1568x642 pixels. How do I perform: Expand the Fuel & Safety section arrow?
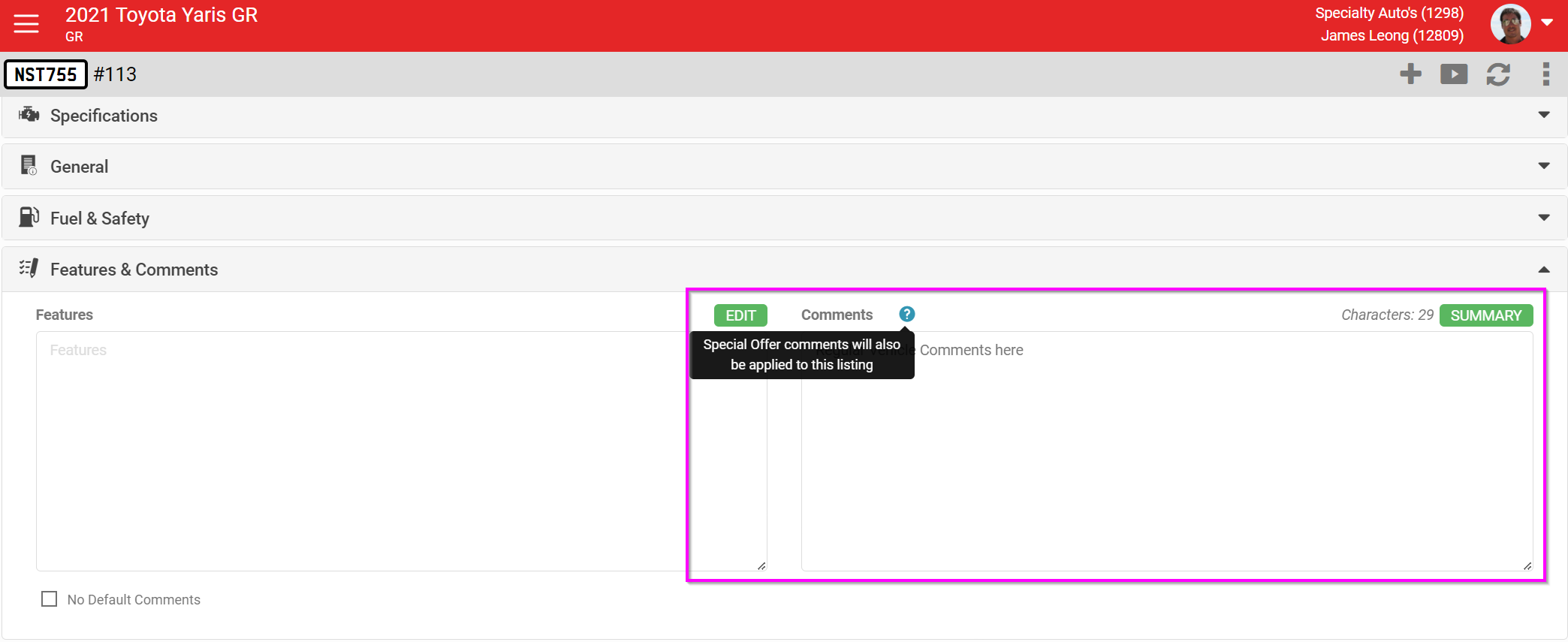point(1544,218)
